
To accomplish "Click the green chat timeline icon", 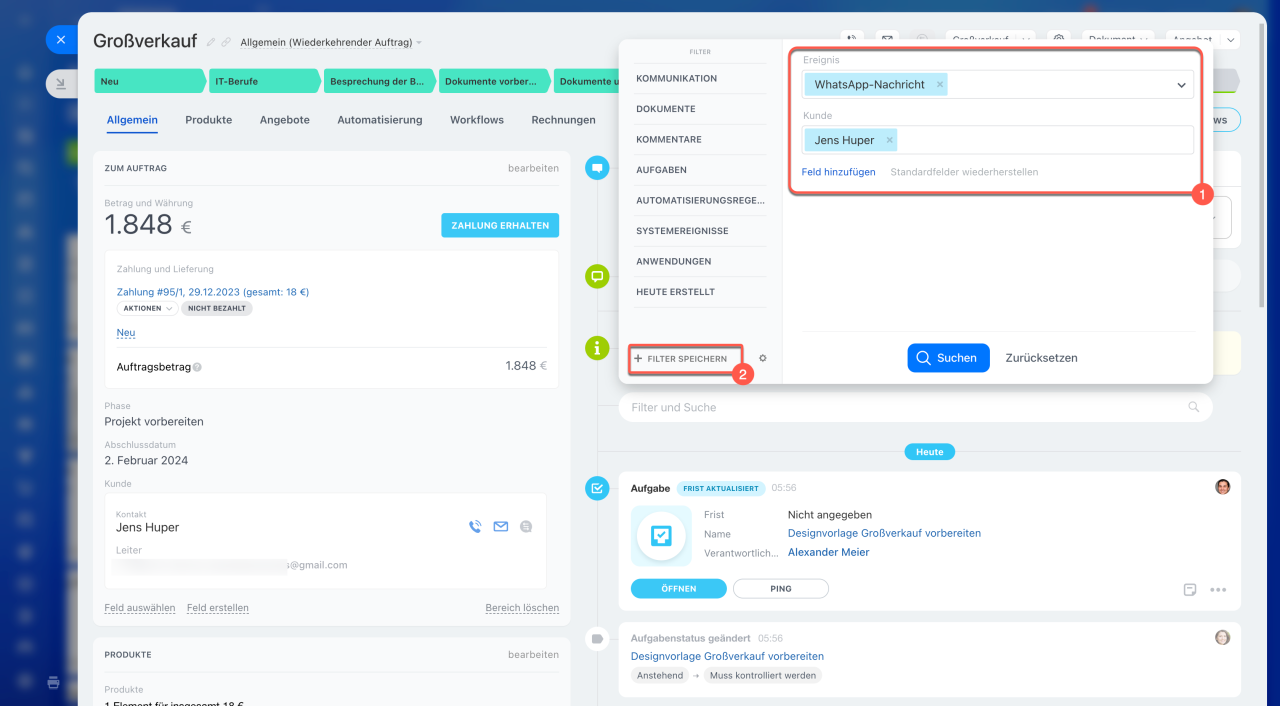I will tap(597, 277).
